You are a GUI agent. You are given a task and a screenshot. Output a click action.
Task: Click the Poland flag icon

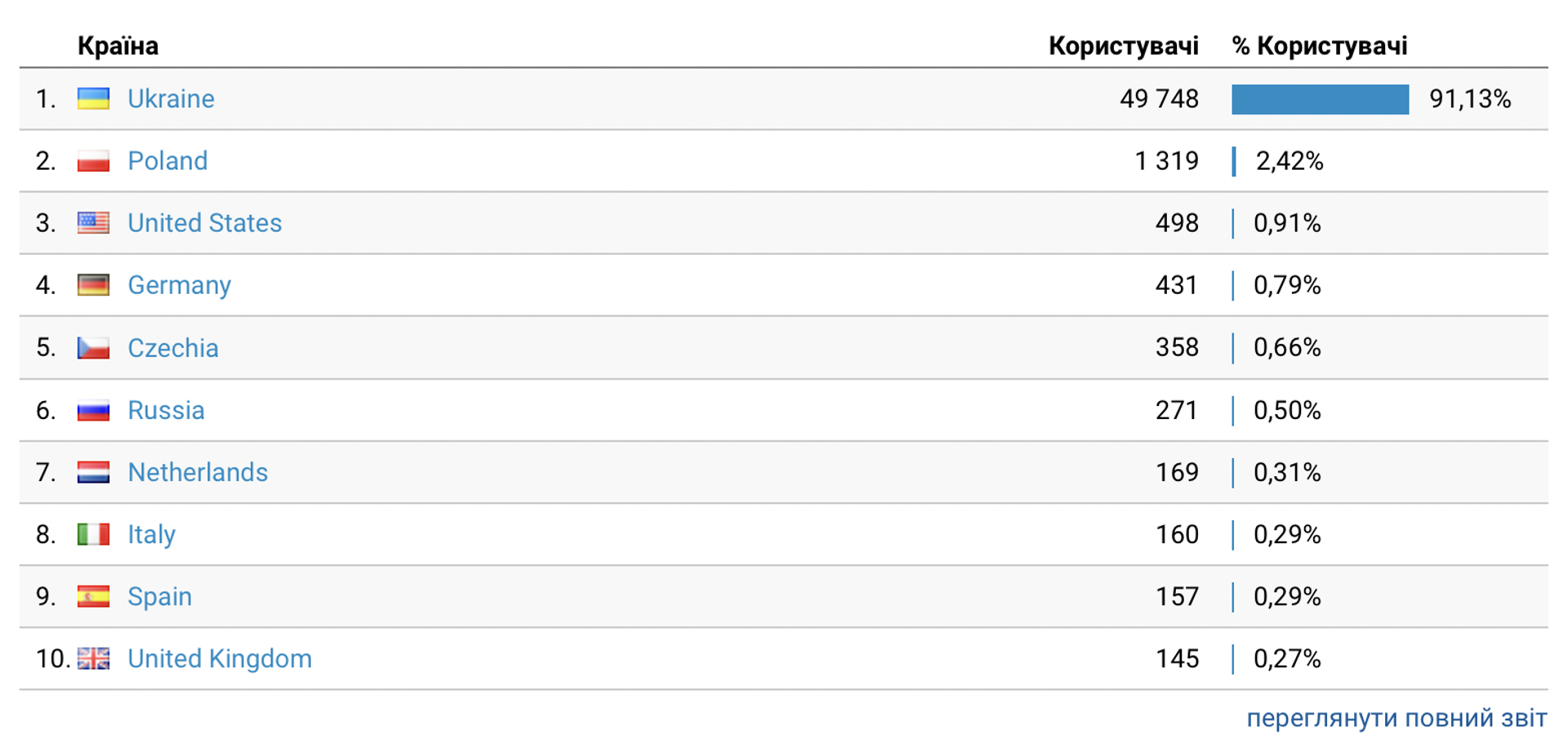click(x=93, y=161)
